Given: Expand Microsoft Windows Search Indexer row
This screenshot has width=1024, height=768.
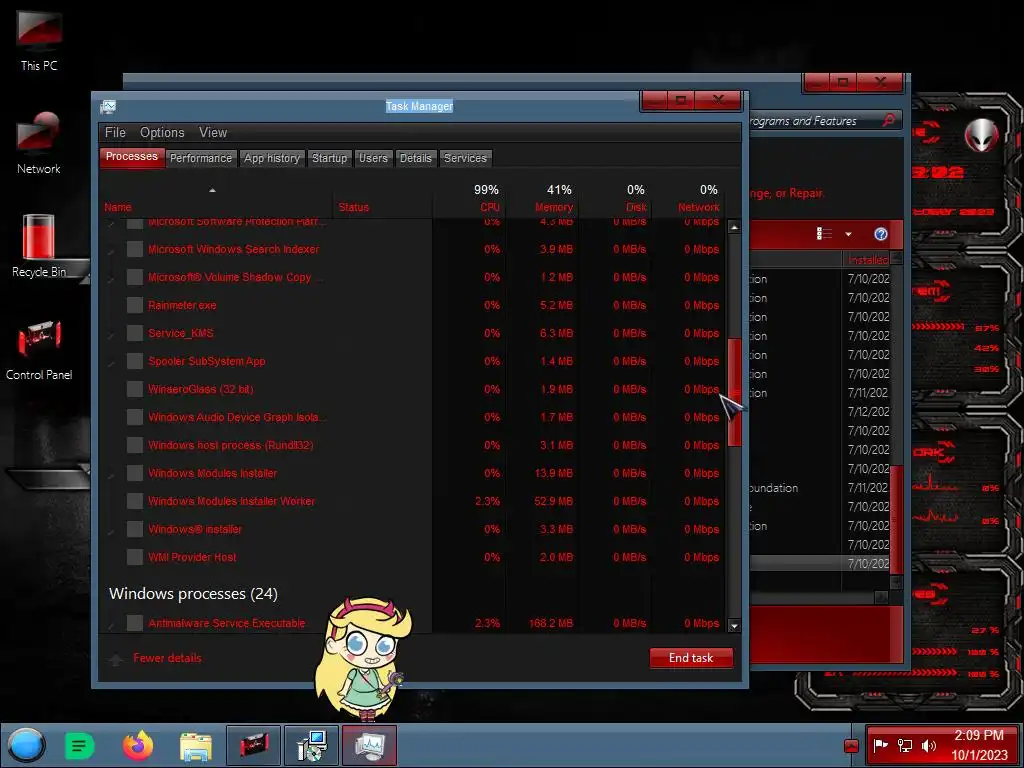Looking at the screenshot, I should pyautogui.click(x=112, y=250).
